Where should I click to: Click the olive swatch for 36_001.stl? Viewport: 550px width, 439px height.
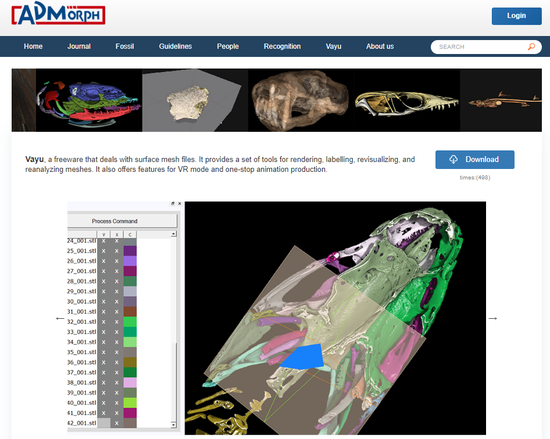click(130, 362)
